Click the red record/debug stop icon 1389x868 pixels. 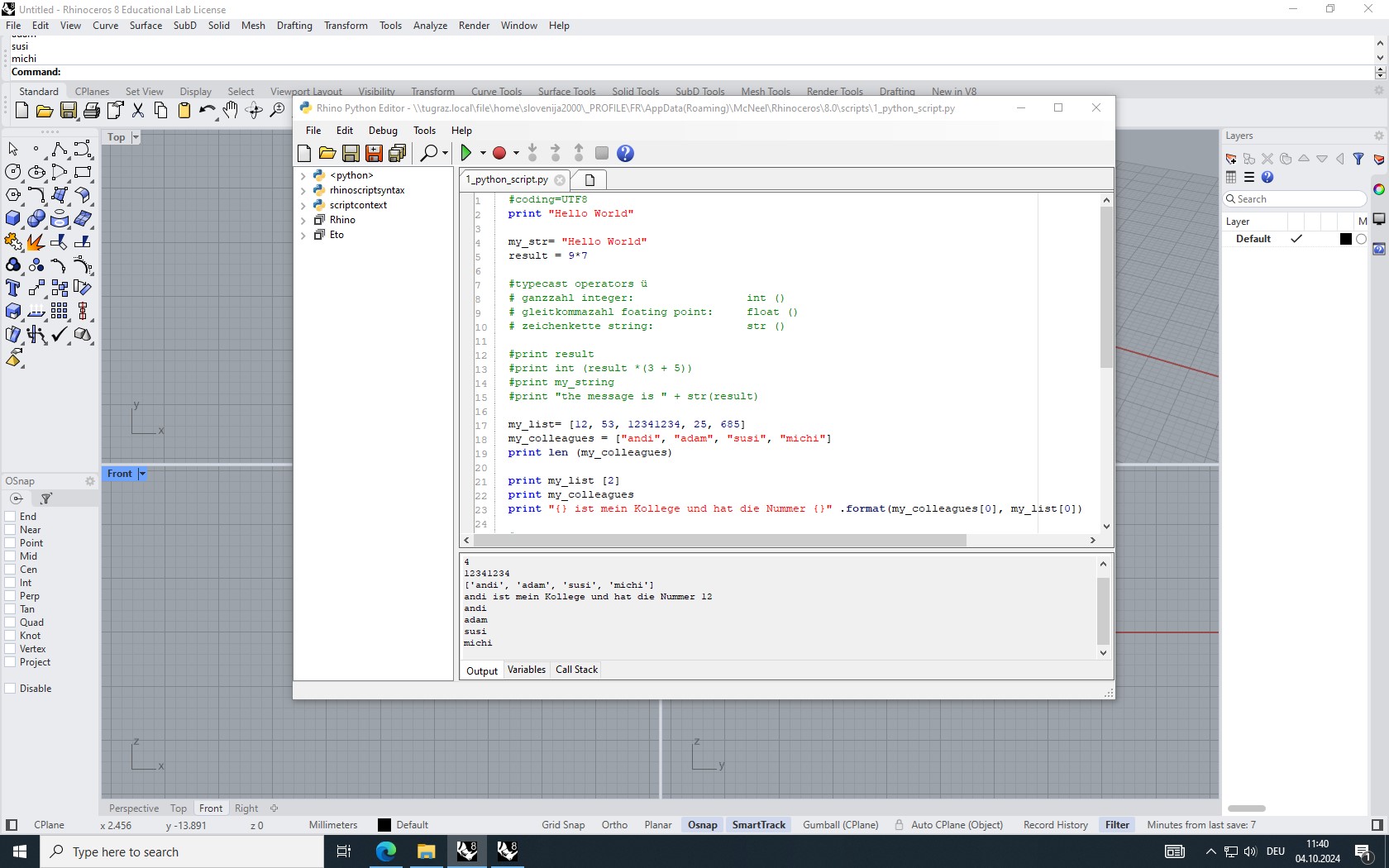click(499, 153)
